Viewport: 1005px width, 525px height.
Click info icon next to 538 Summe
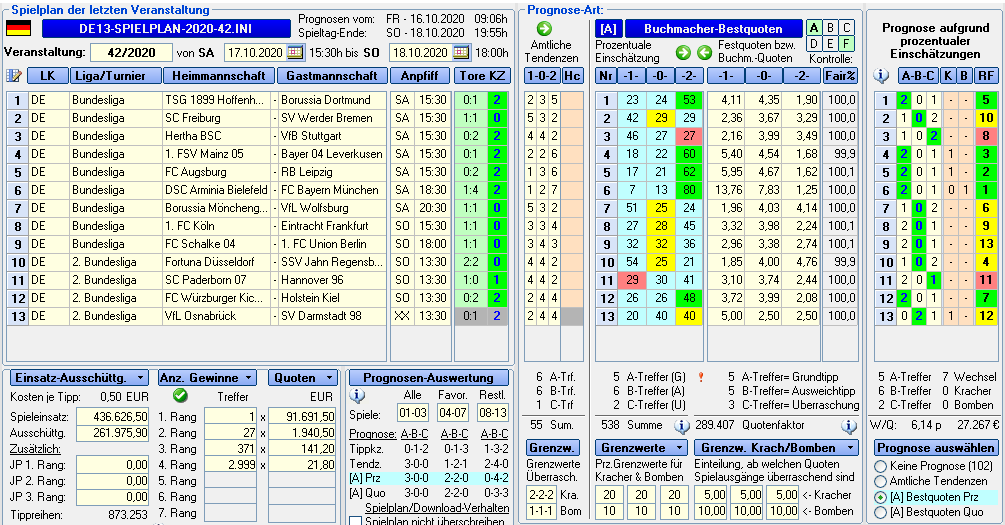tap(681, 426)
